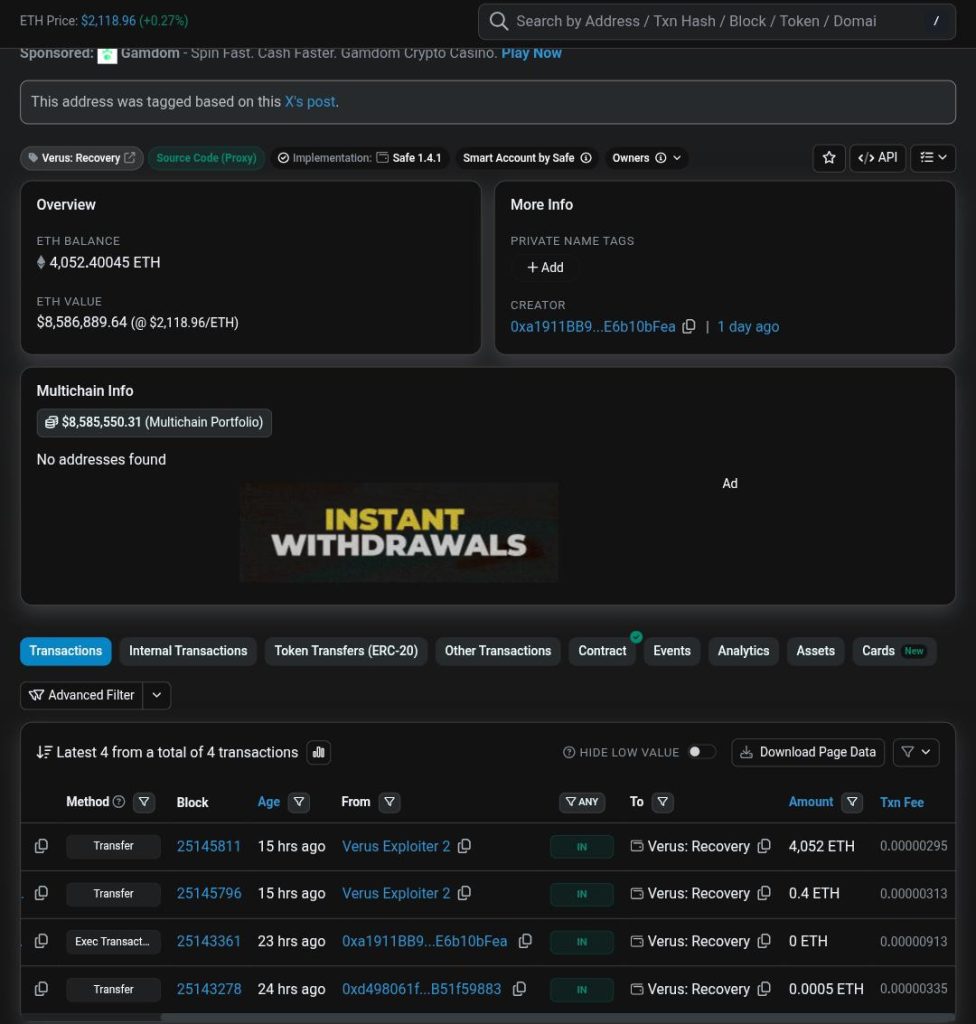976x1024 pixels.
Task: Open the Events tab
Action: point(672,651)
